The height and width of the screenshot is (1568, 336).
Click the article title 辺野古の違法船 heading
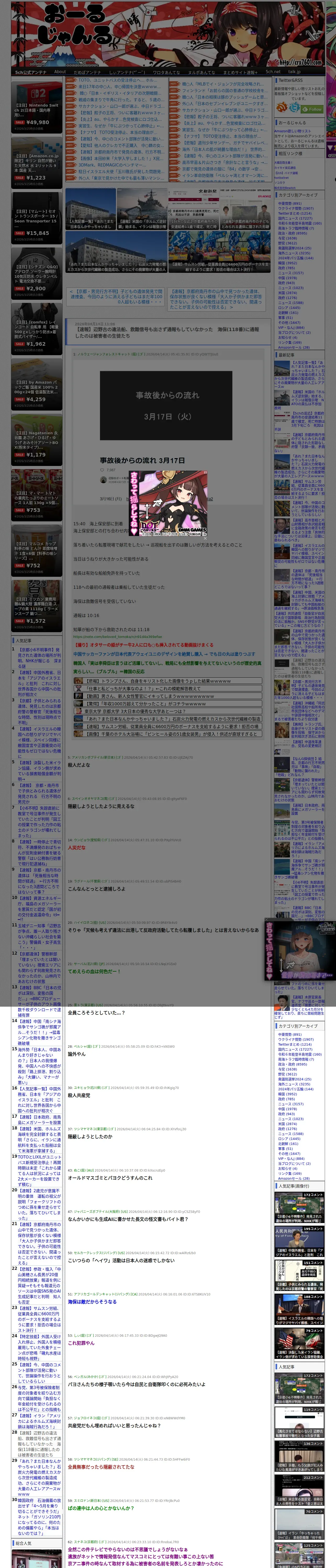coord(167,332)
